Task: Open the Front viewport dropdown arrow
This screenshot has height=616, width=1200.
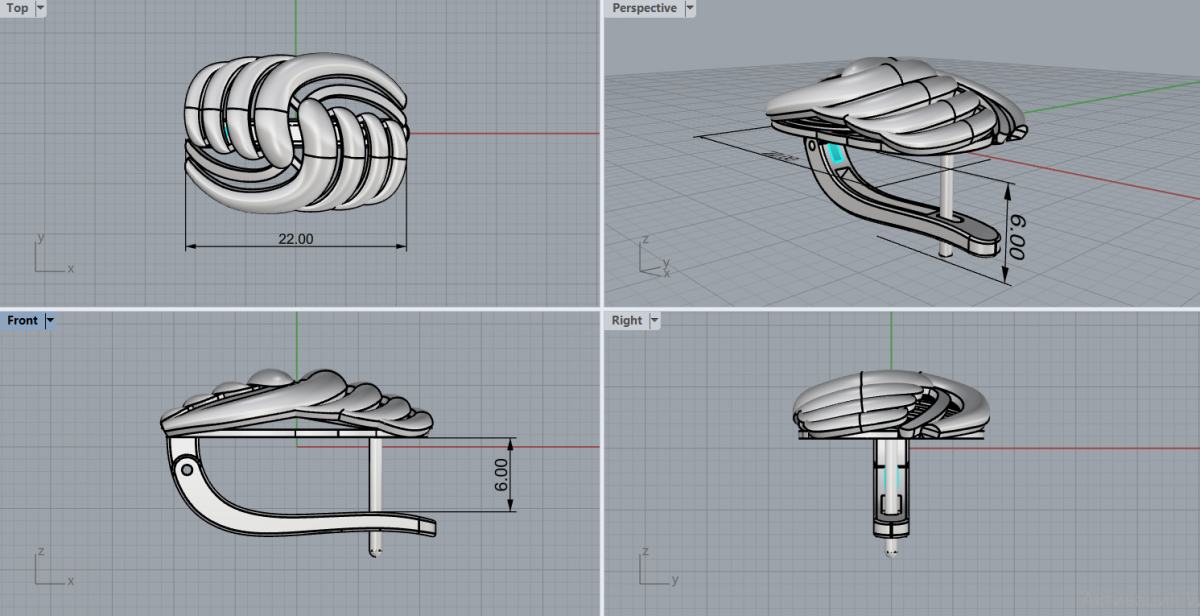Action: 50,321
